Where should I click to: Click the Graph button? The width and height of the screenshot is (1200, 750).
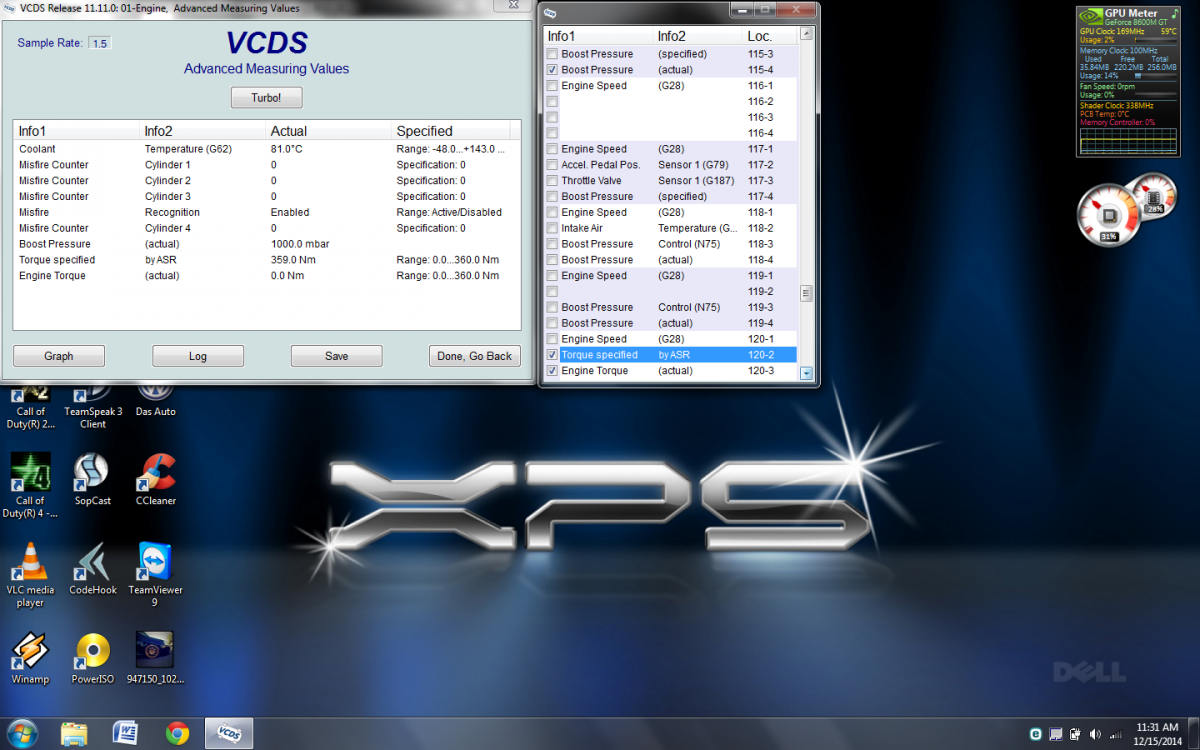59,356
